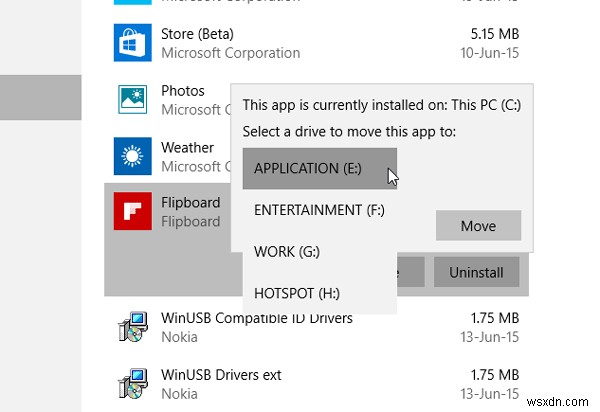Click the Move button in the popup
Image resolution: width=600 pixels, height=412 pixels.
(478, 226)
